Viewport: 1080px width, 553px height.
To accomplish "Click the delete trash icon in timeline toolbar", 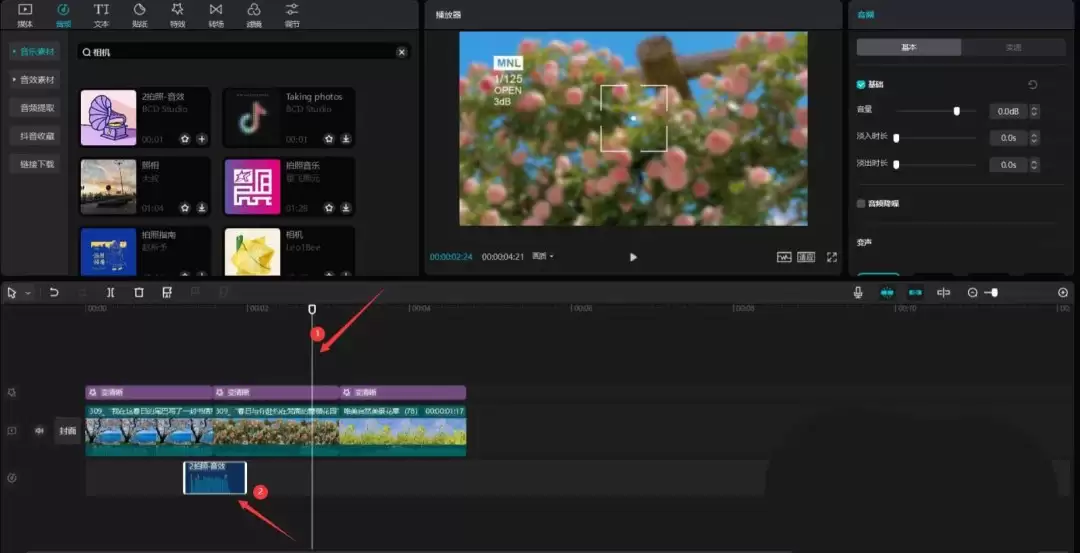I will coord(139,293).
